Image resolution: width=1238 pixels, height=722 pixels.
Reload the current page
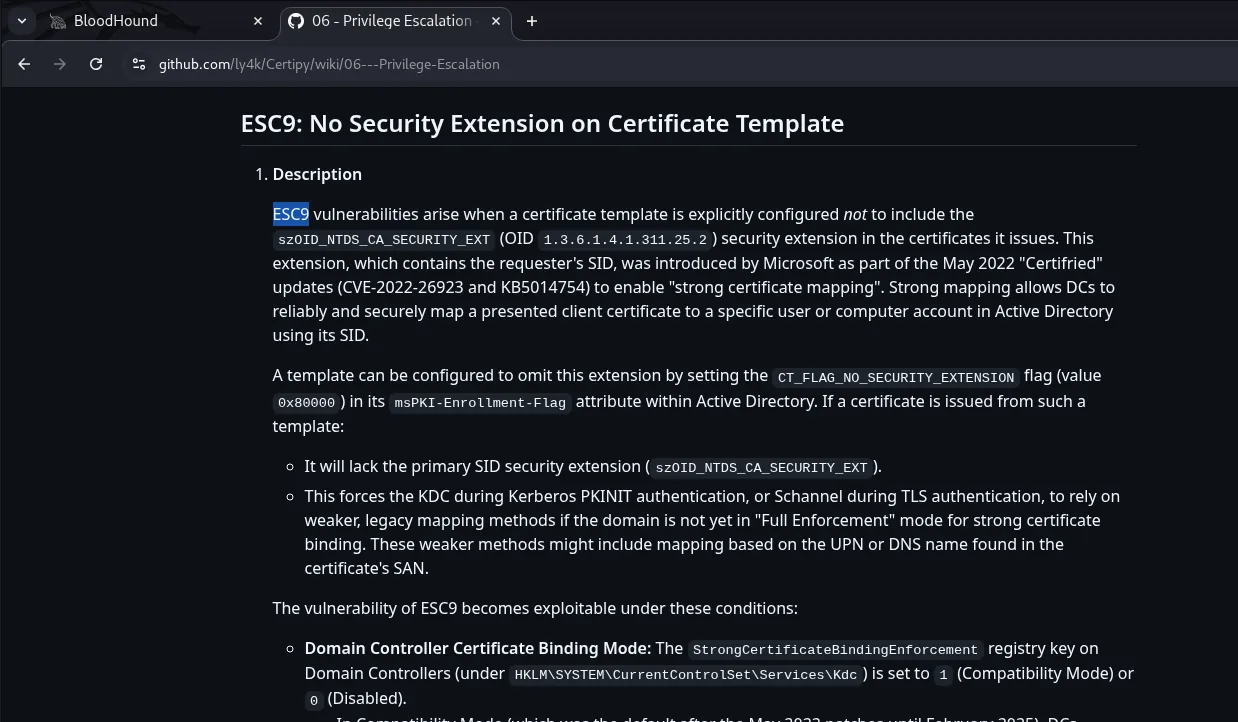(96, 64)
